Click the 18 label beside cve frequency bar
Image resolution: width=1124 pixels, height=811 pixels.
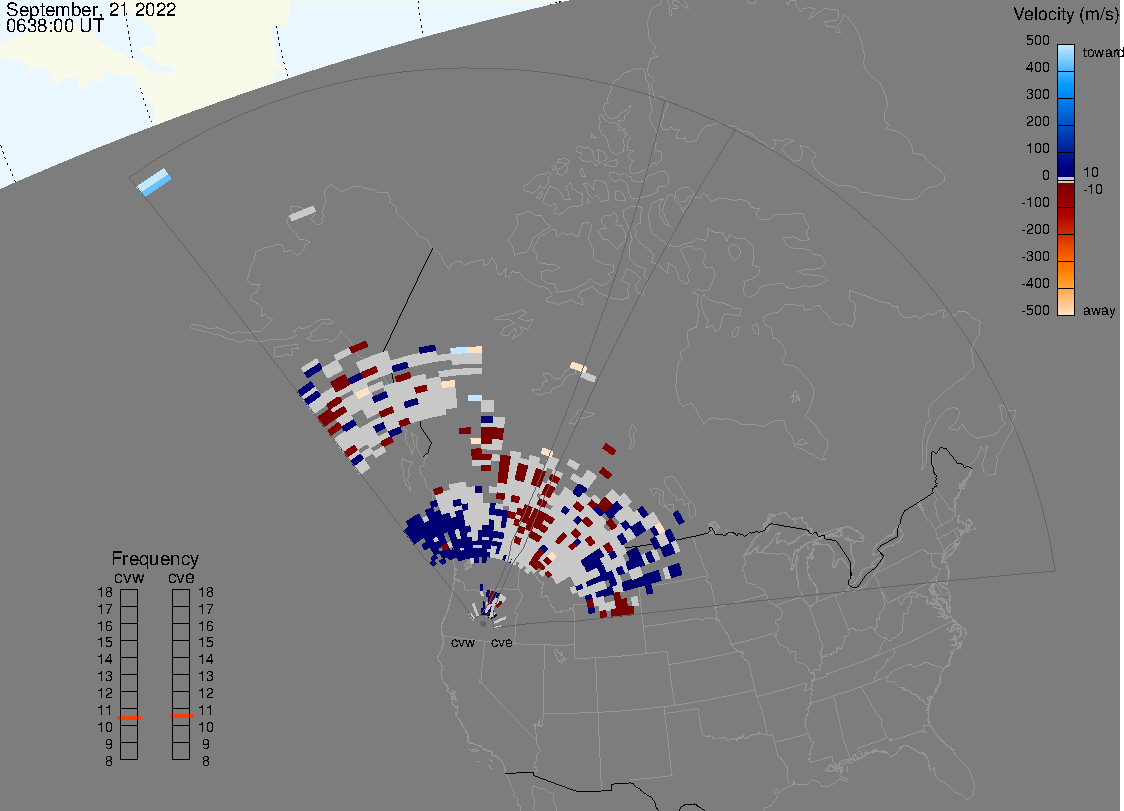206,592
